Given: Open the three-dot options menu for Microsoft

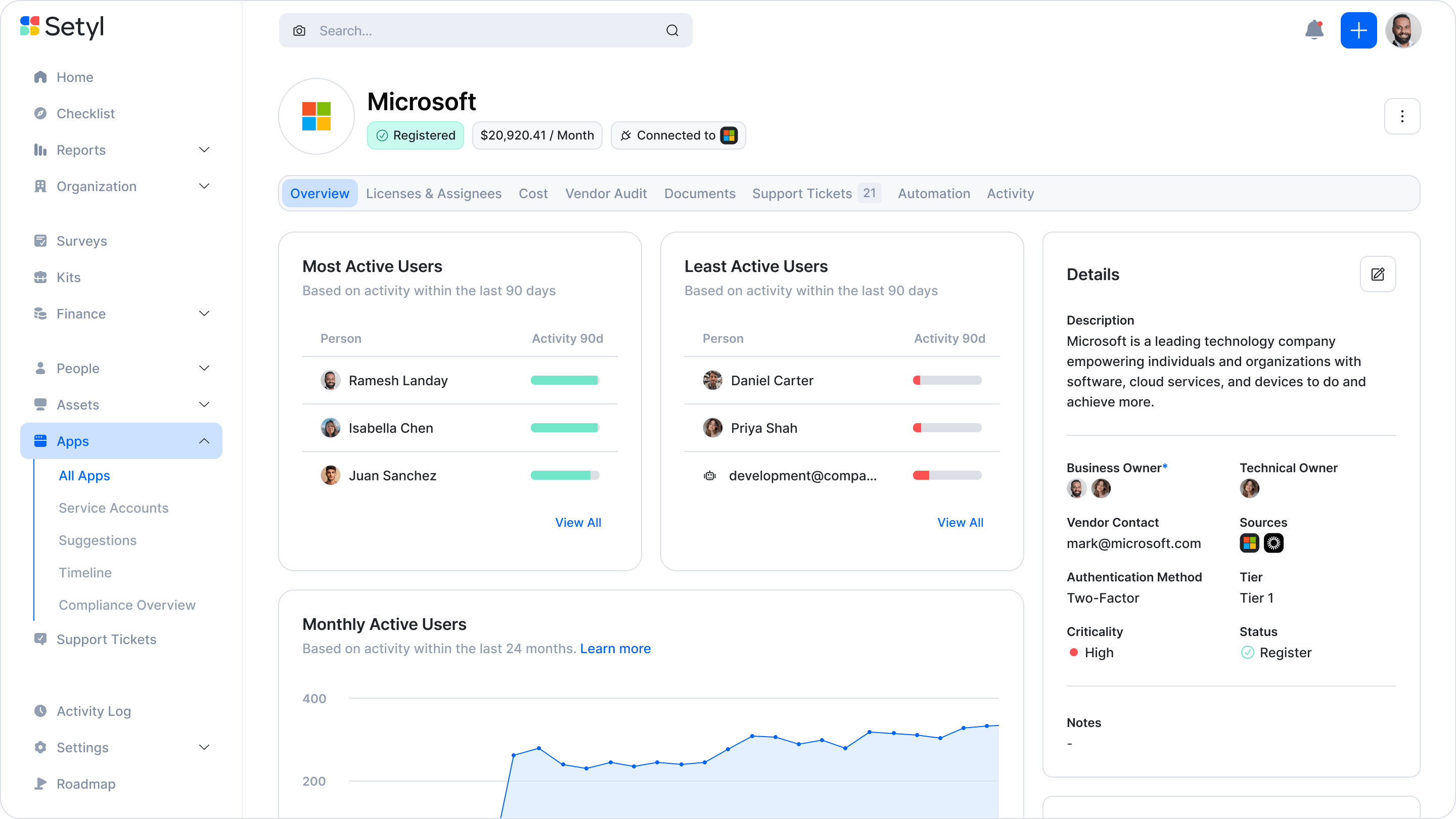Looking at the screenshot, I should 1402,116.
